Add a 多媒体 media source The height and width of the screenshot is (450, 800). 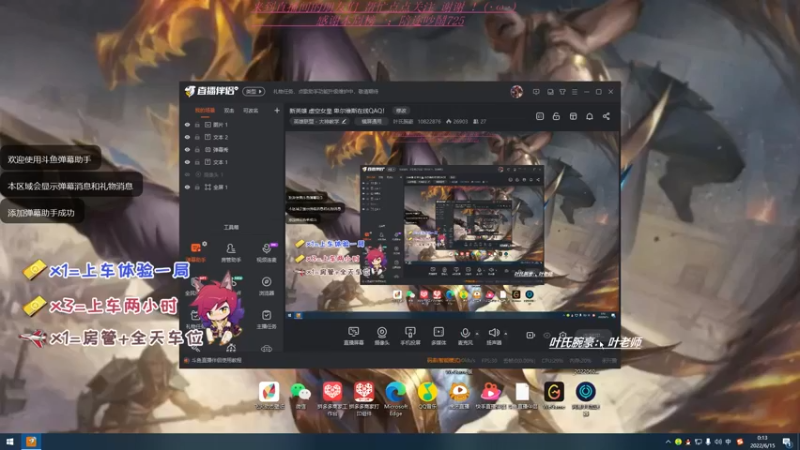[x=438, y=336]
